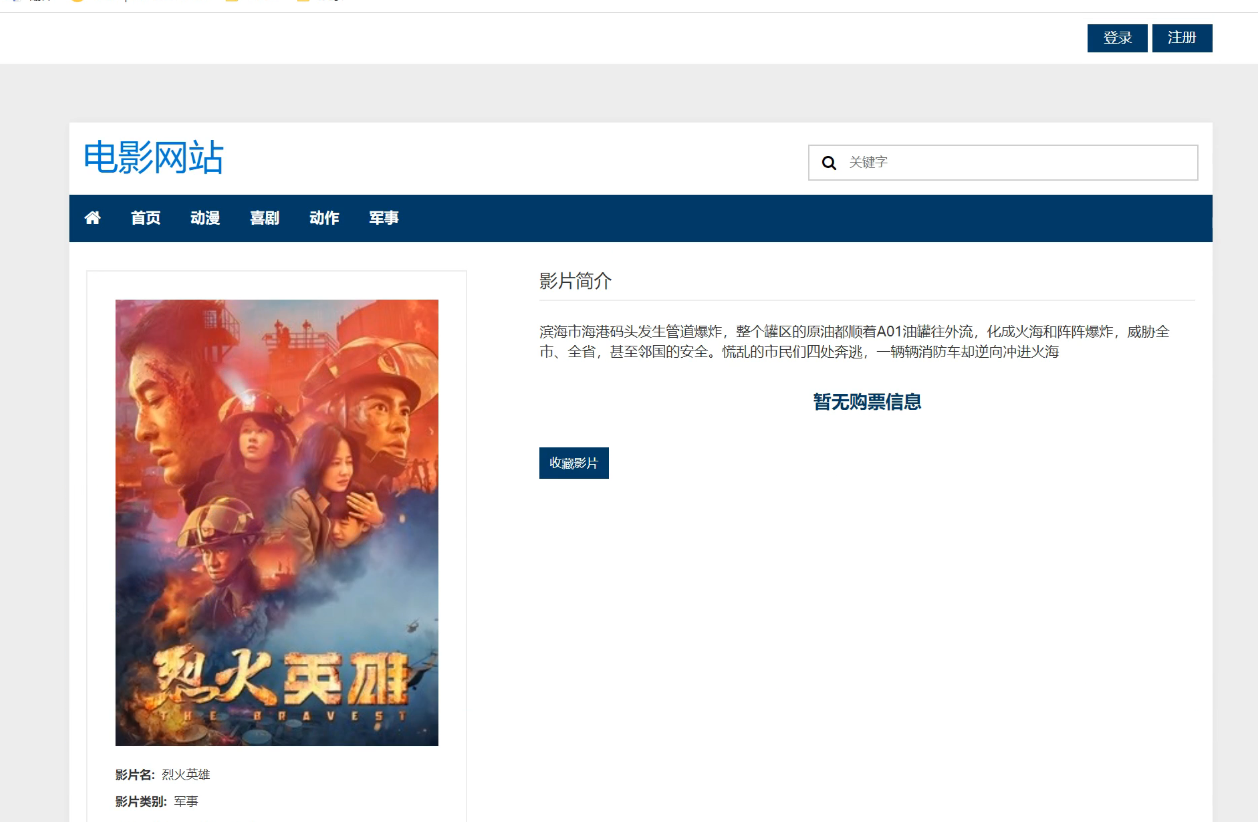Click the movie name value 烈火英雄

click(186, 775)
